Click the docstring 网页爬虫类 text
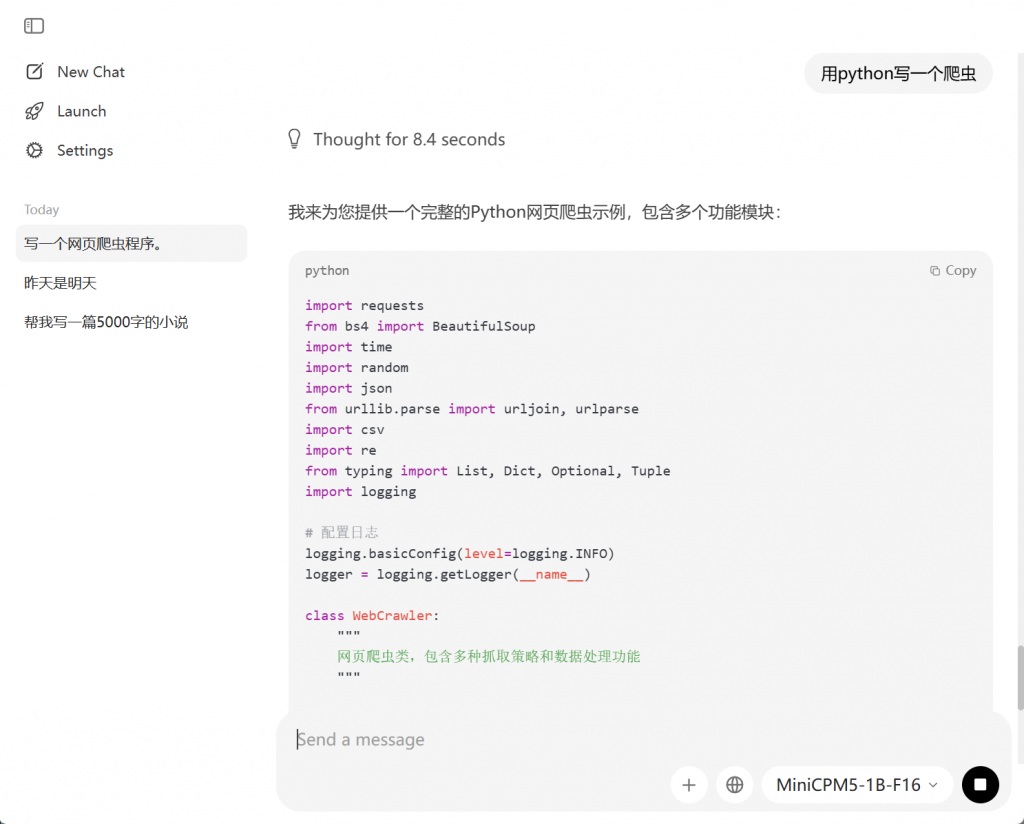The height and width of the screenshot is (824, 1024). 488,656
